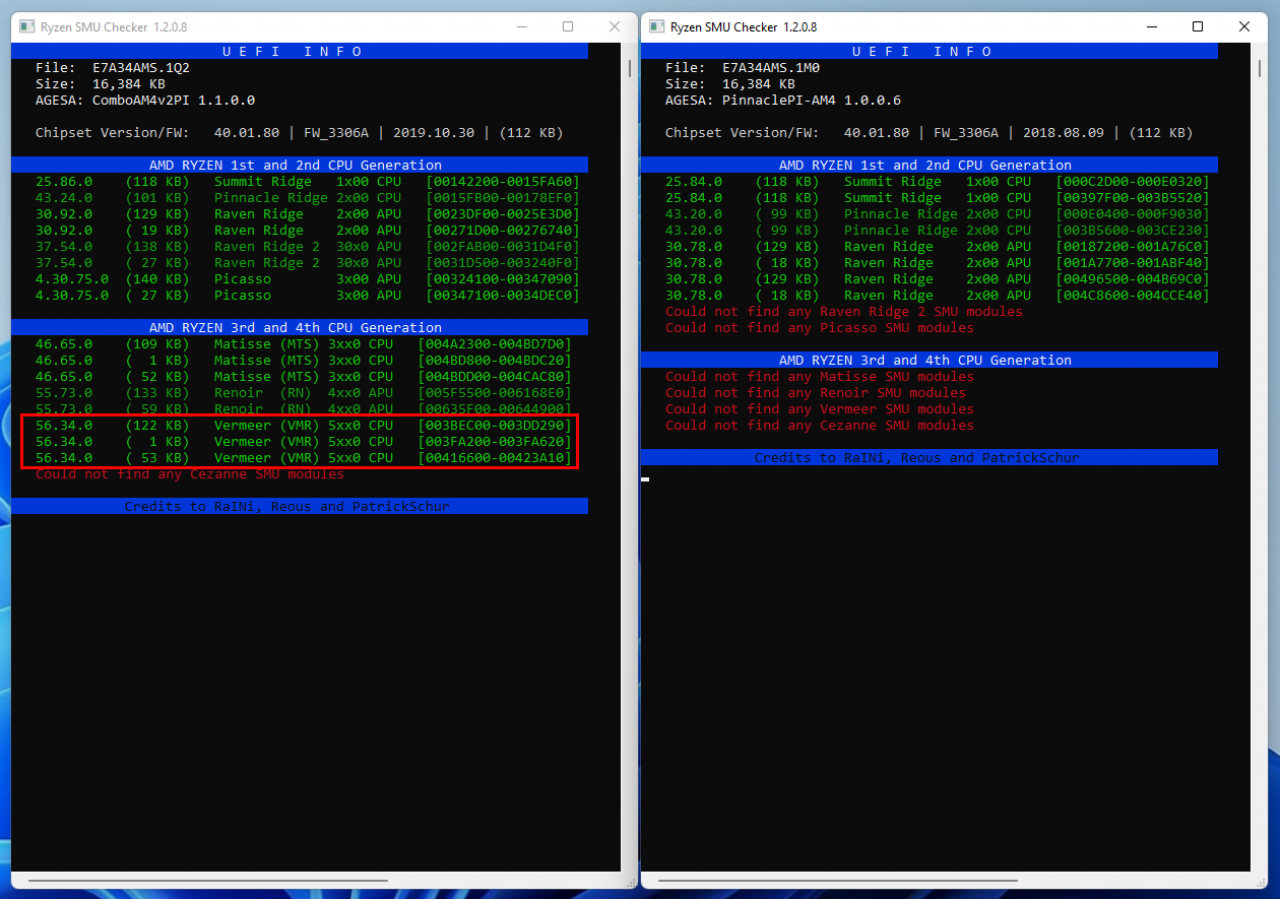The height and width of the screenshot is (899, 1280).
Task: Click UEFI INFO header in left window
Action: coord(300,51)
